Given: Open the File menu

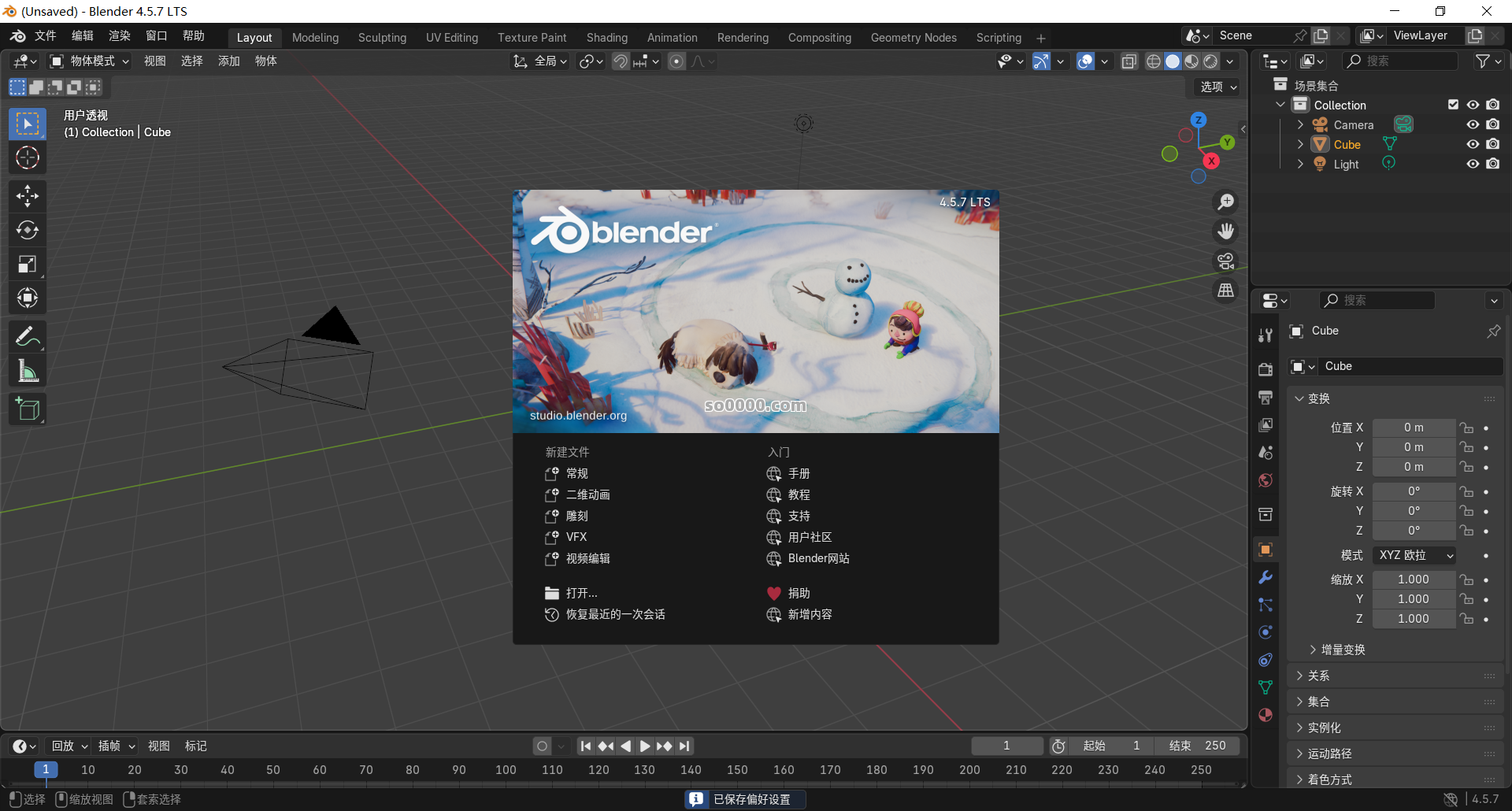Looking at the screenshot, I should pyautogui.click(x=46, y=36).
